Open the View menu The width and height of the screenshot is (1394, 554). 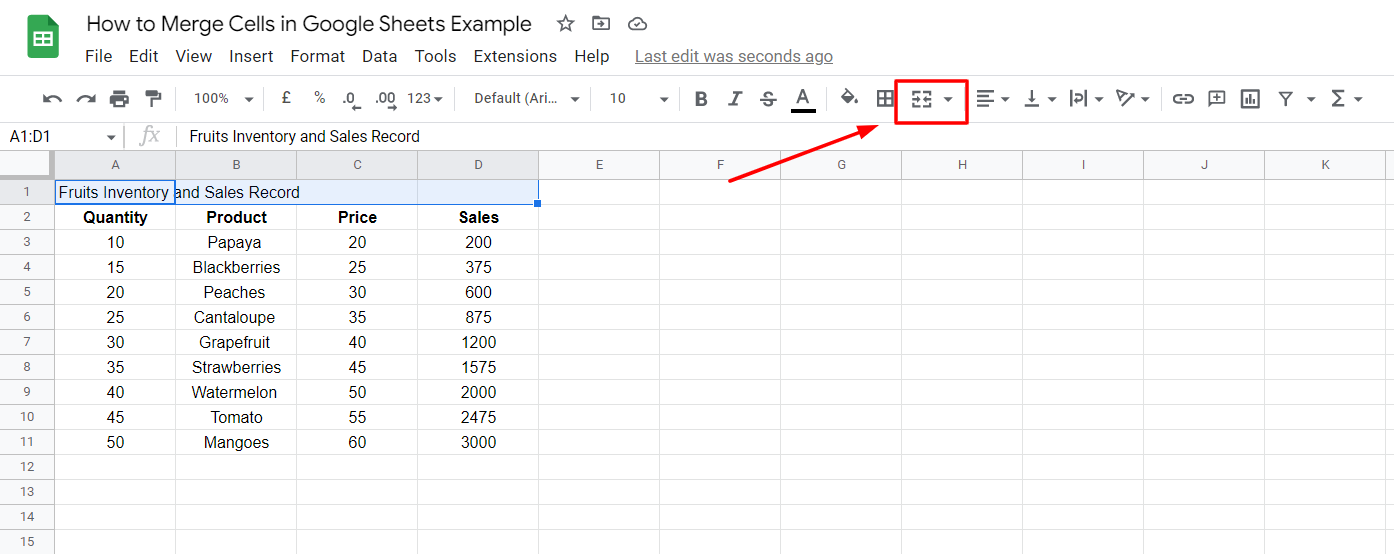pos(194,56)
